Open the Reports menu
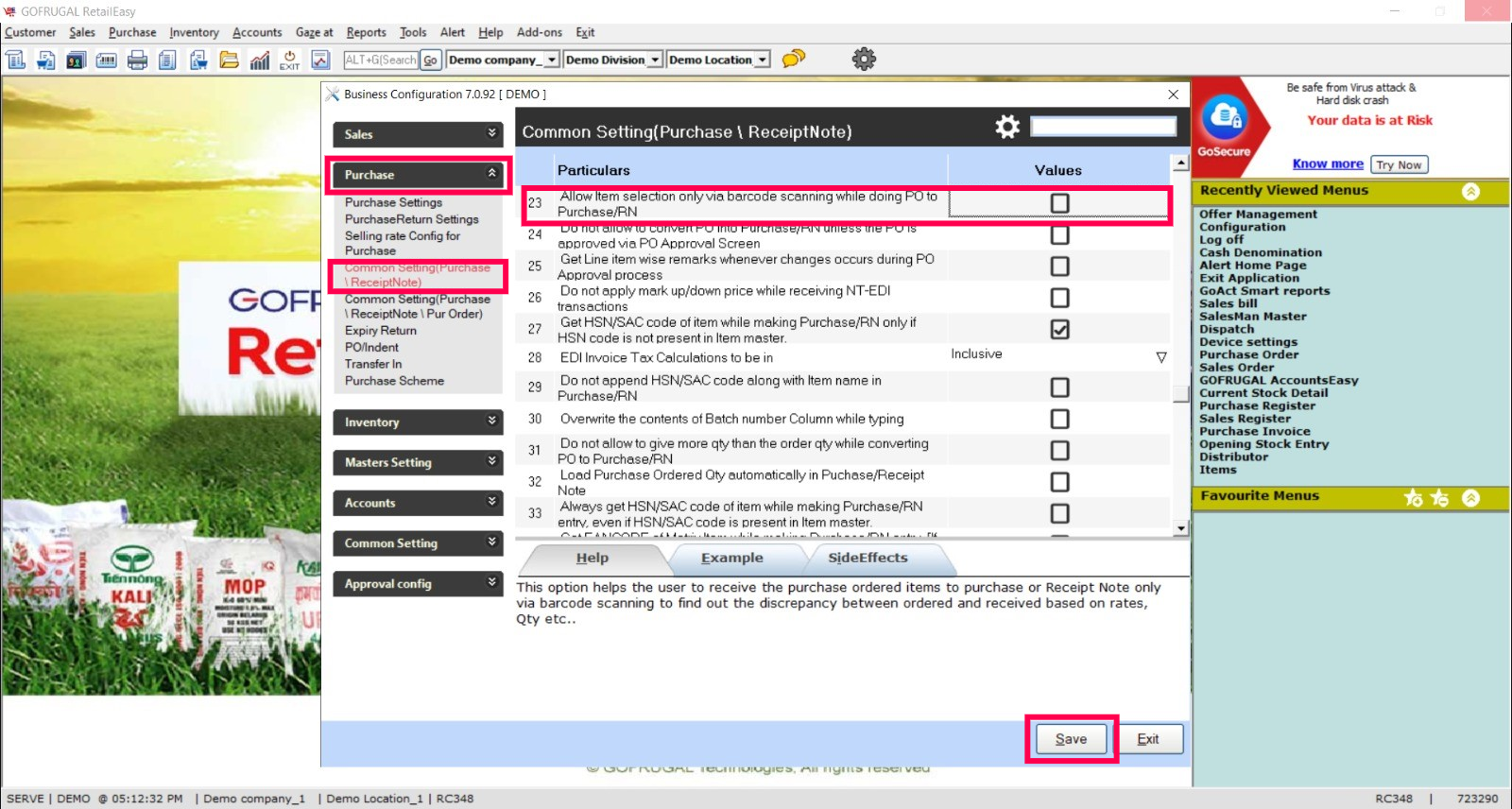1512x809 pixels. tap(366, 32)
